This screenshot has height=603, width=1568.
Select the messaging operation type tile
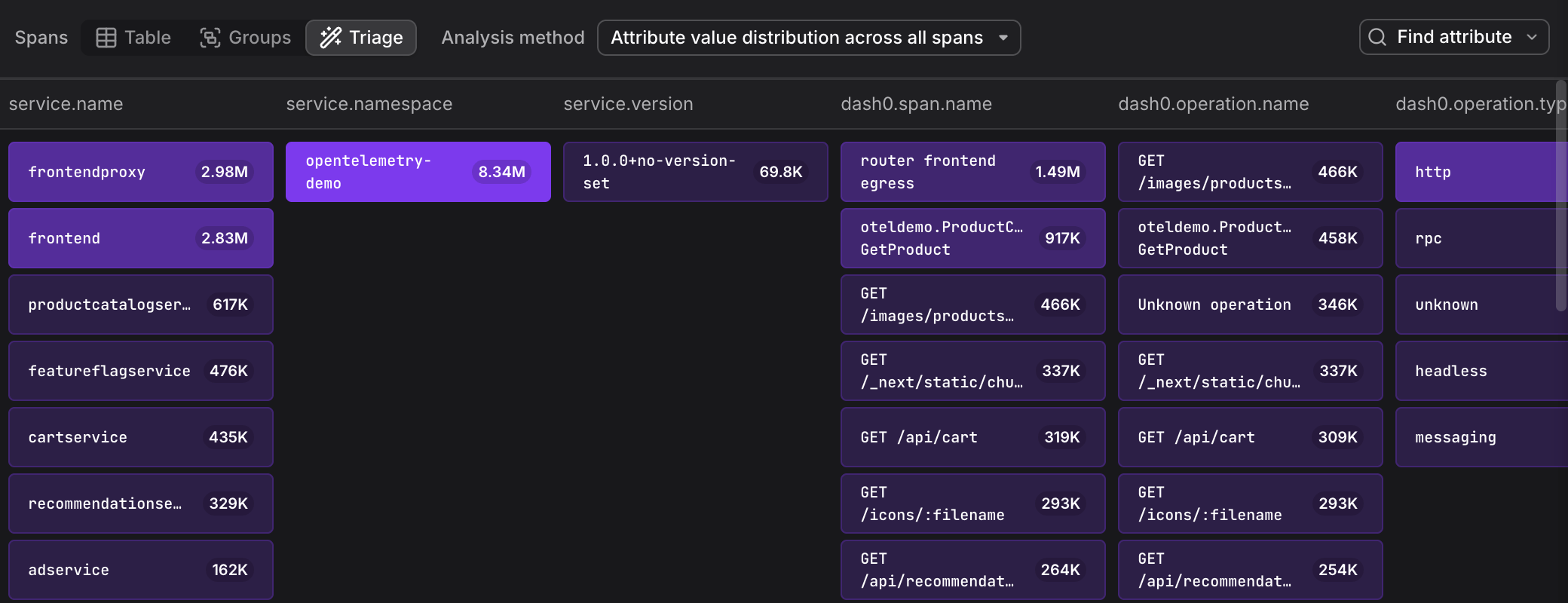coord(1478,437)
